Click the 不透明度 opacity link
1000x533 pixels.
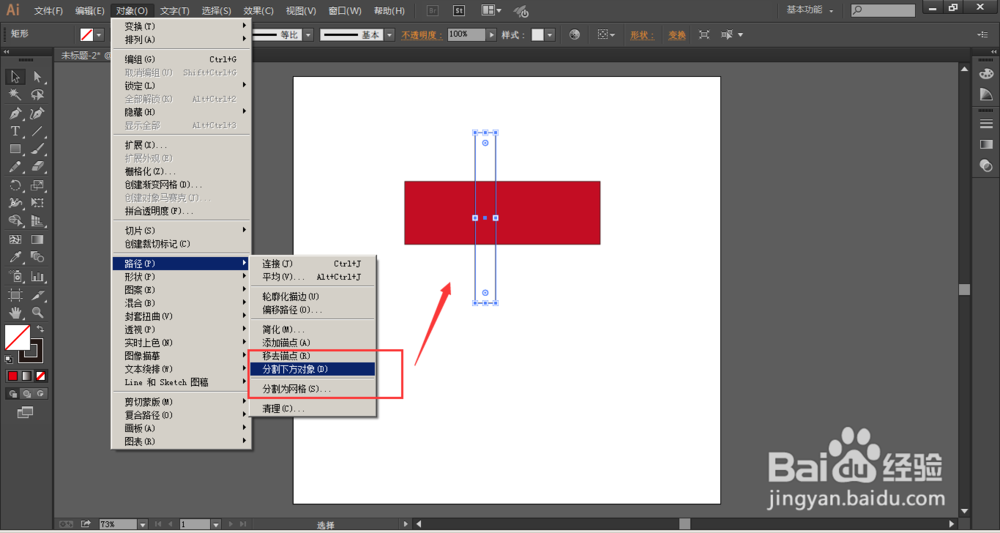pos(422,36)
